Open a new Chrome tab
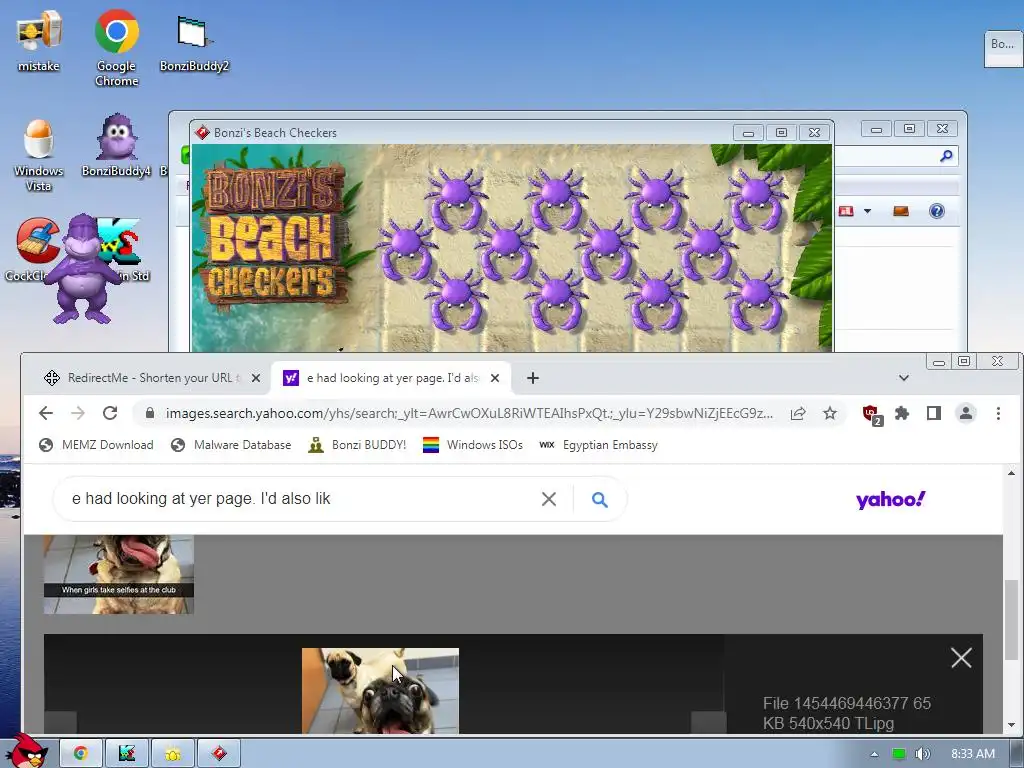 coord(533,378)
